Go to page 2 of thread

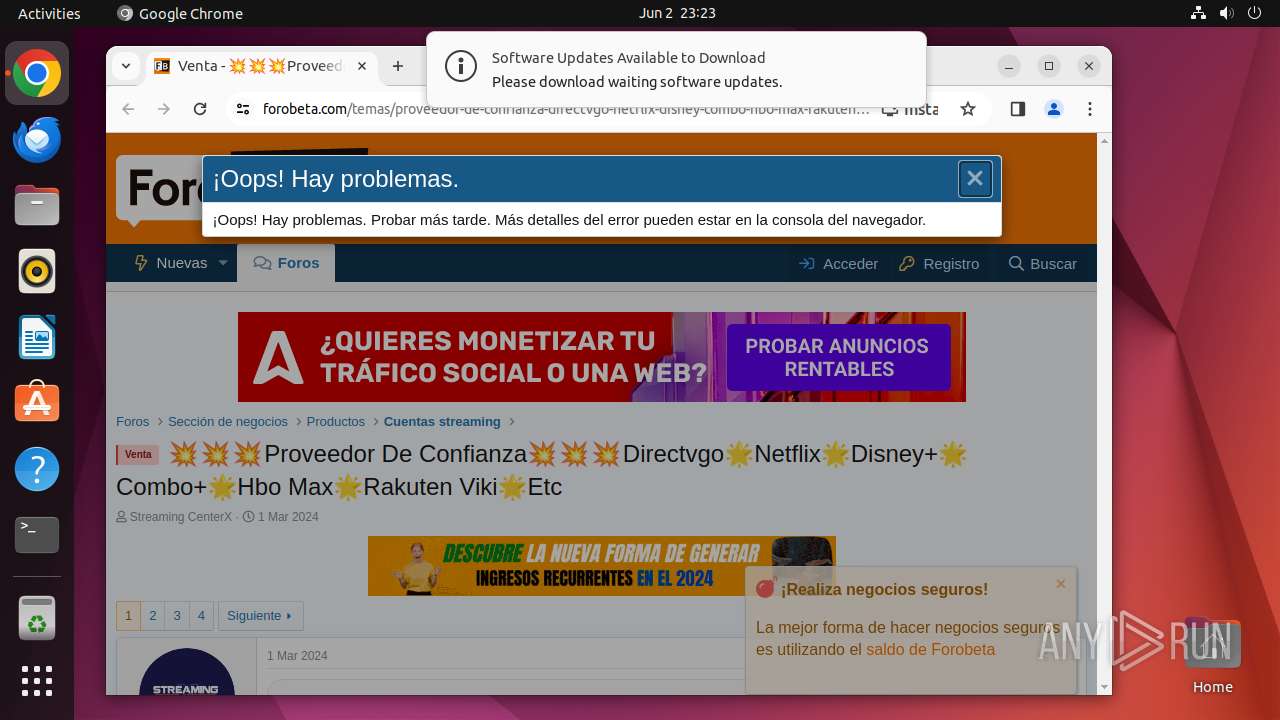click(x=152, y=616)
